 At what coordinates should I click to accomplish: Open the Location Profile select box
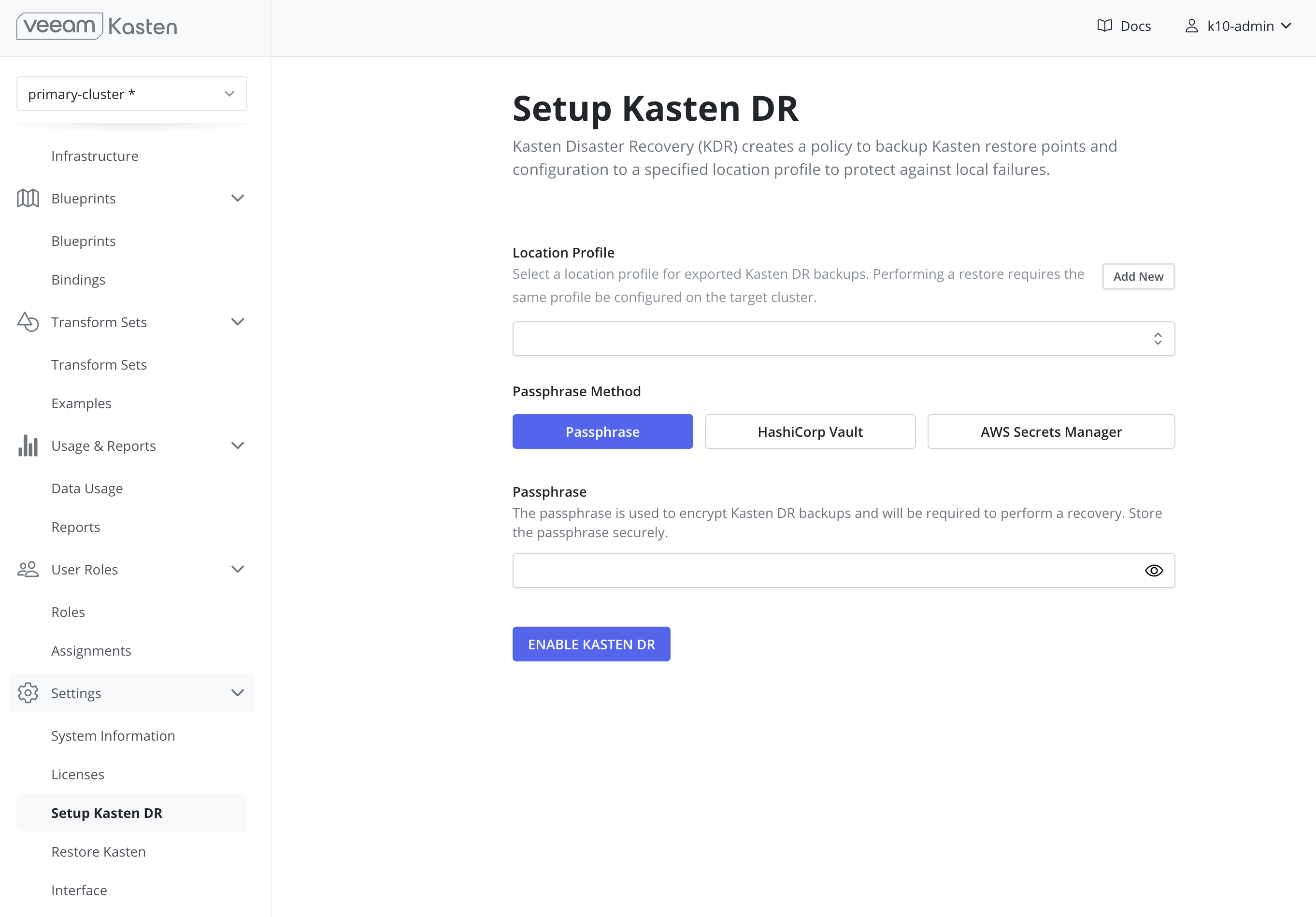[x=843, y=339]
